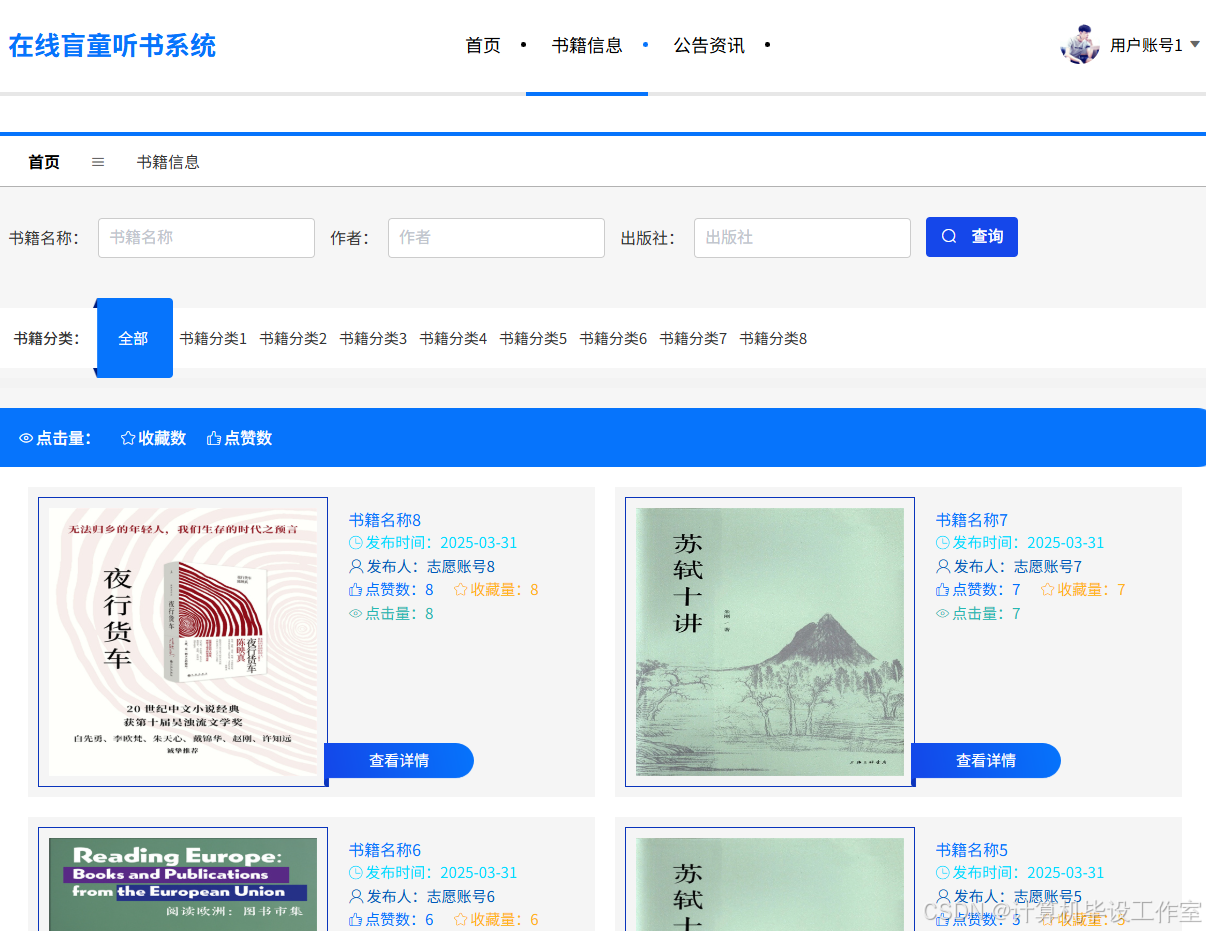Screen dimensions: 1206x931
Task: Click 查看详情 for 书籍名称7
Action: [x=986, y=760]
